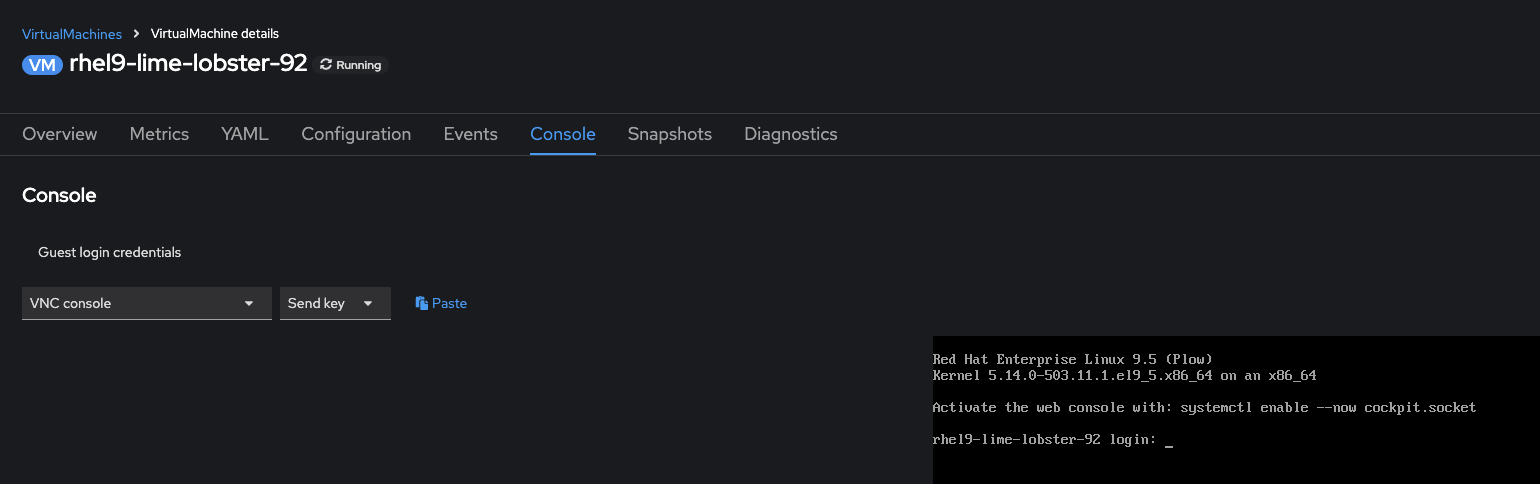1540x484 pixels.
Task: Click the Paste clipboard icon
Action: coord(422,303)
